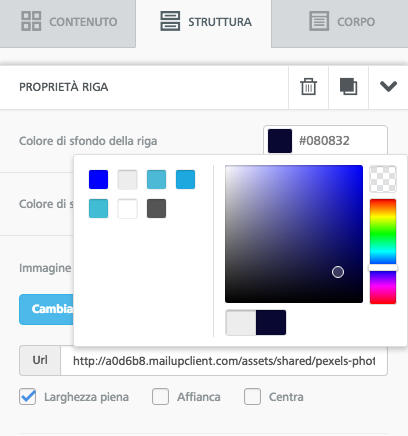Click the row background color preview box

pyautogui.click(x=280, y=141)
